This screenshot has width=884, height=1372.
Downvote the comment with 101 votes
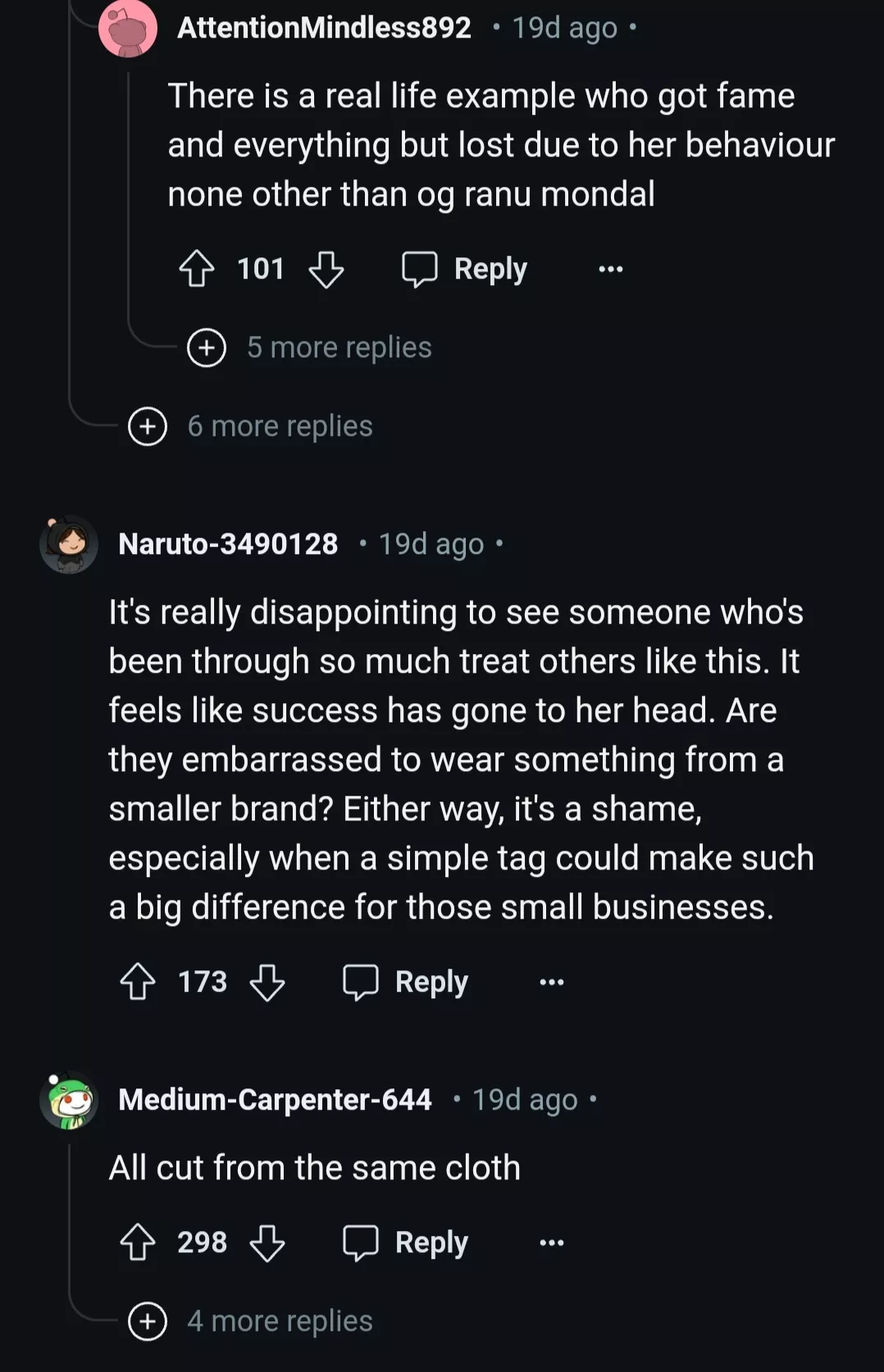point(326,269)
